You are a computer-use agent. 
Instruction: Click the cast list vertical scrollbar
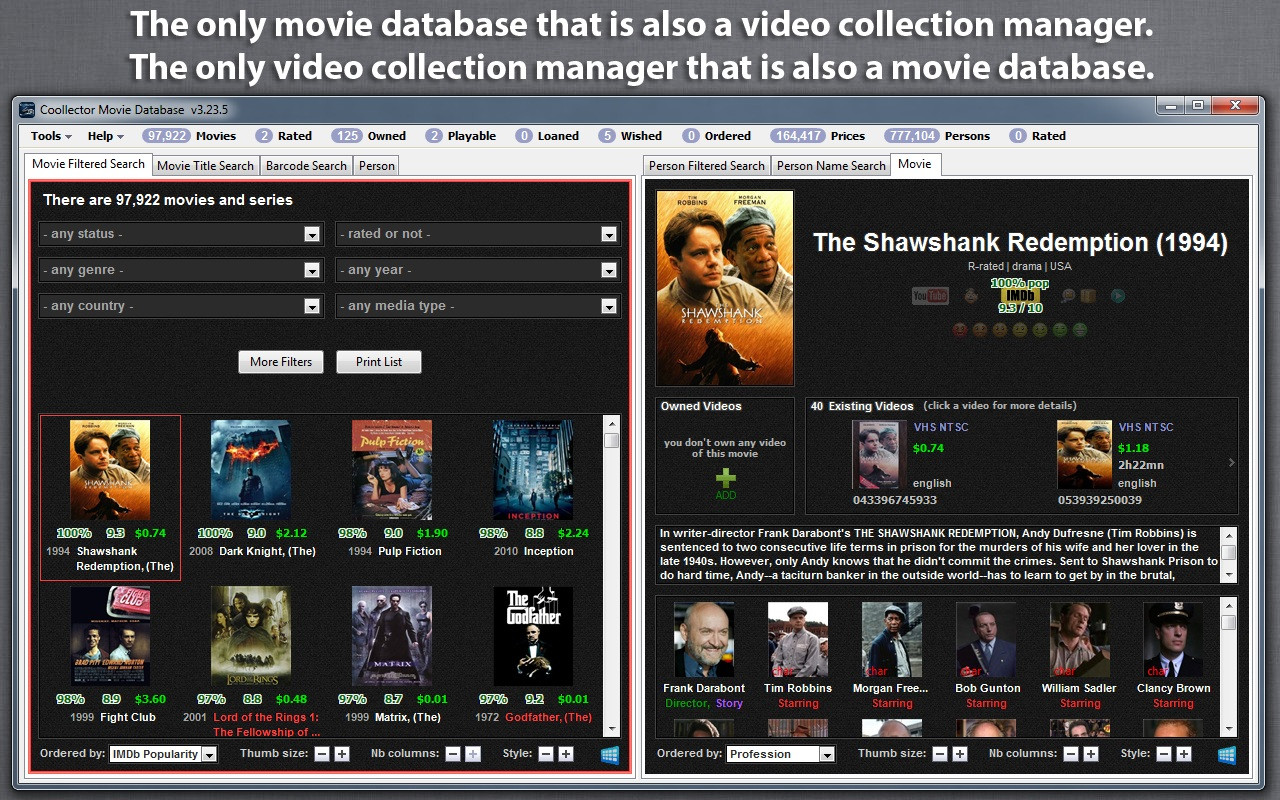click(1229, 667)
